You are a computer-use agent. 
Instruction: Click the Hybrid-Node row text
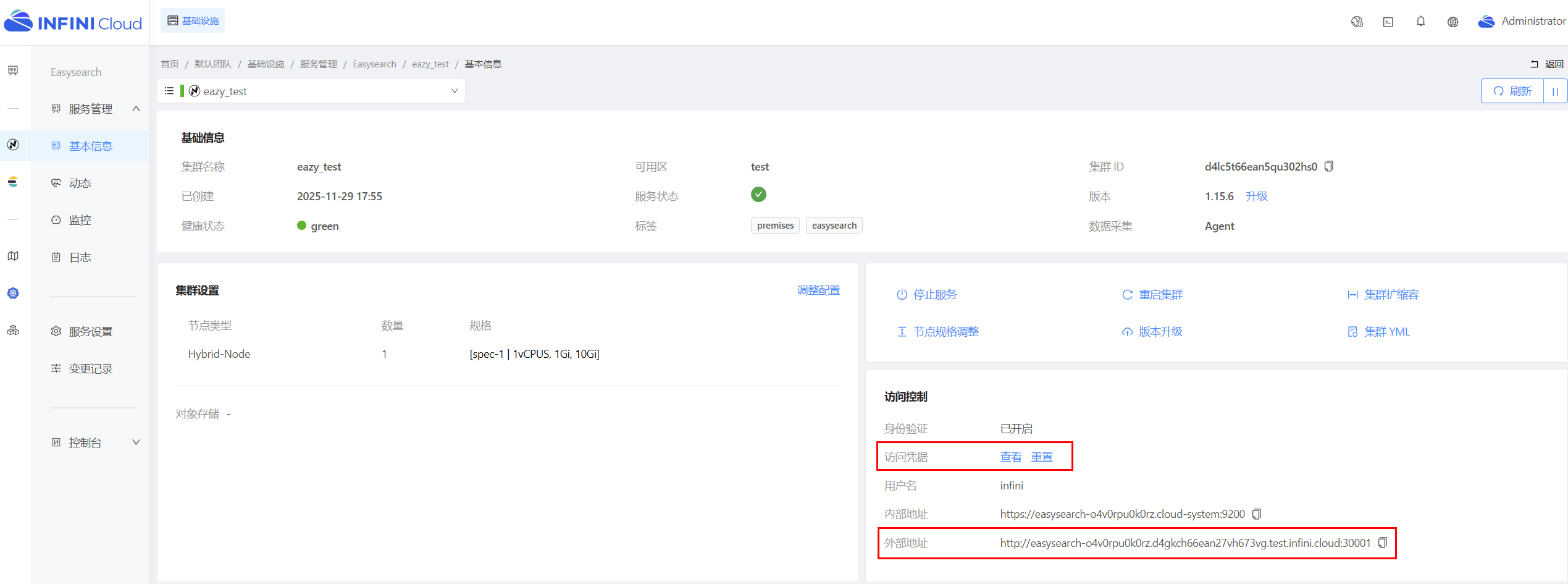(219, 354)
